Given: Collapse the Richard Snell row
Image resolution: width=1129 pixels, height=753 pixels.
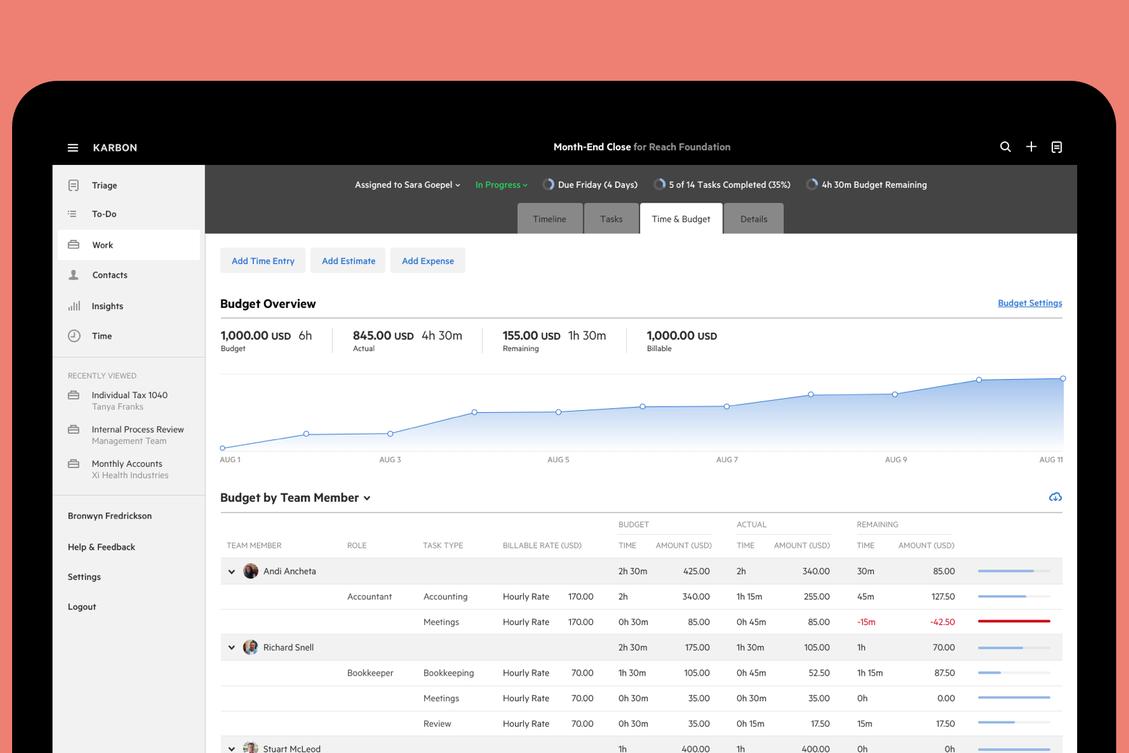Looking at the screenshot, I should (x=231, y=648).
